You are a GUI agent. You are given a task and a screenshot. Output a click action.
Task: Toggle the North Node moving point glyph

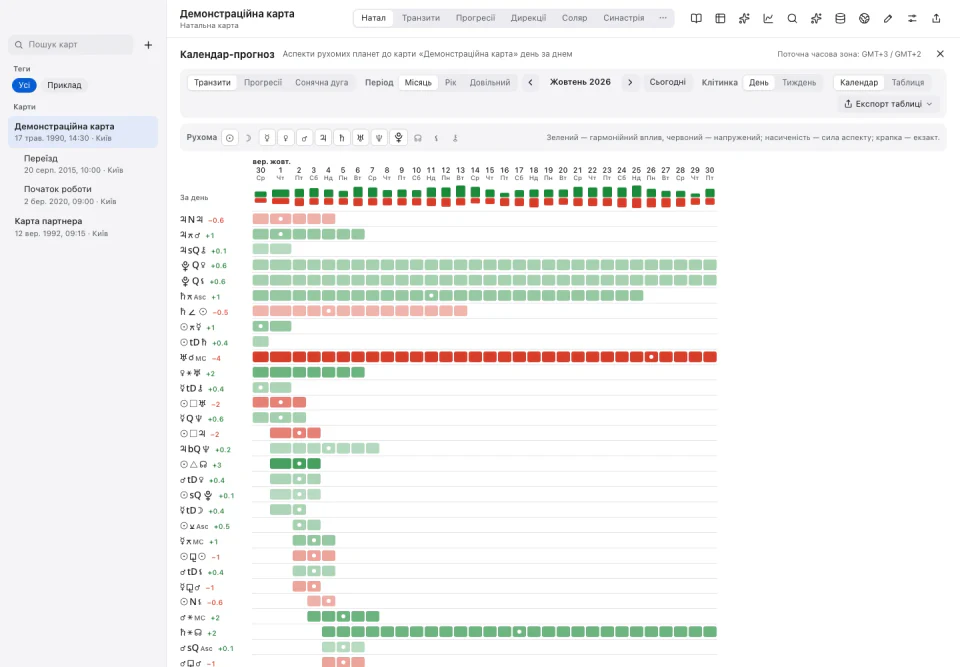(x=418, y=138)
